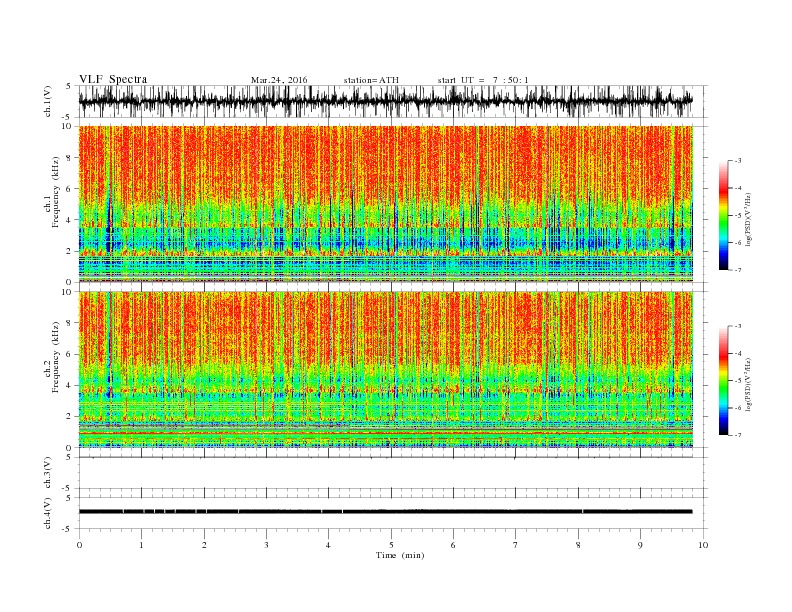
Task: Click the time axis tick label "10"
Action: (703, 545)
